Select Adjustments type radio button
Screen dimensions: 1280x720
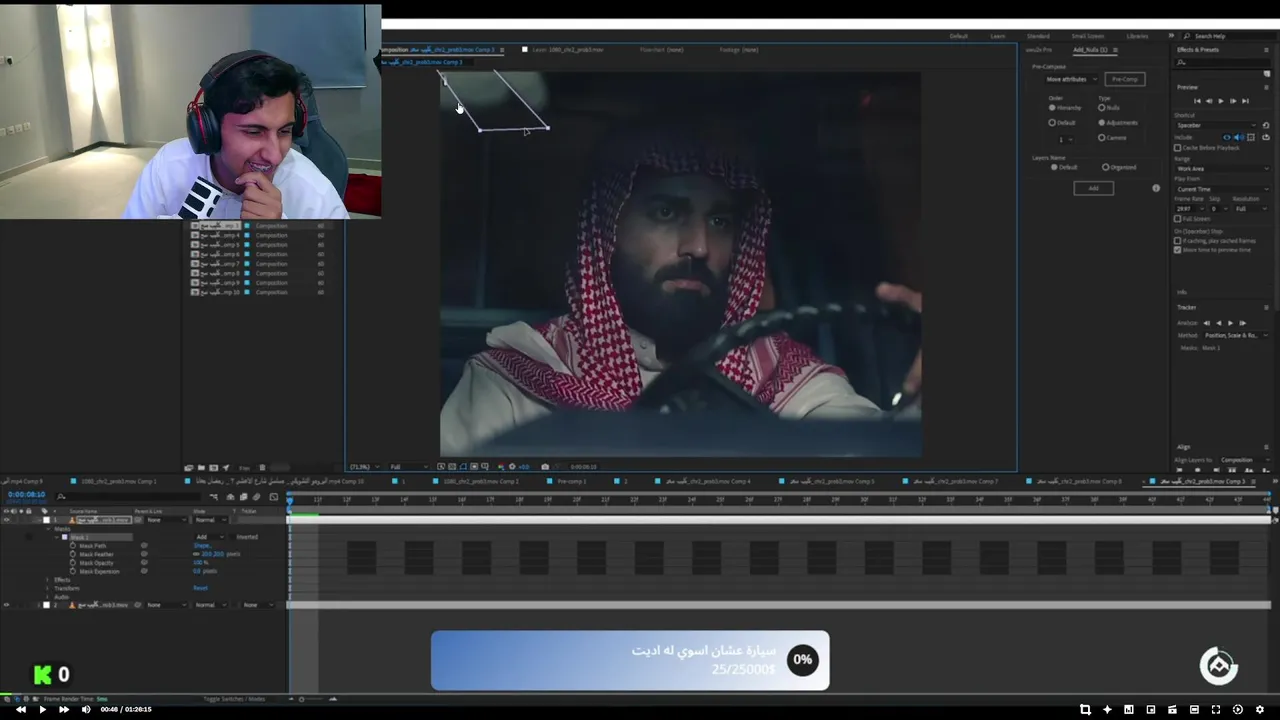1101,122
